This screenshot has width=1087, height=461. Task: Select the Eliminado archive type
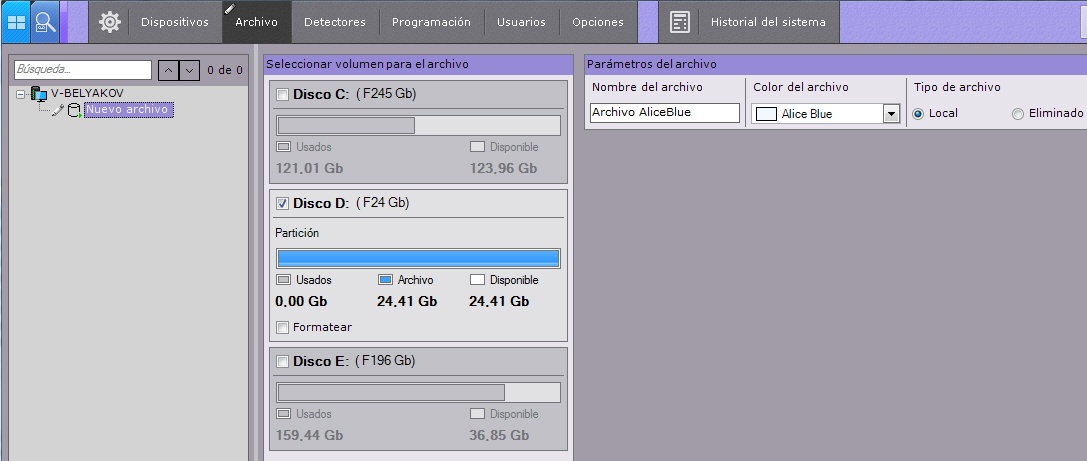tap(1018, 114)
